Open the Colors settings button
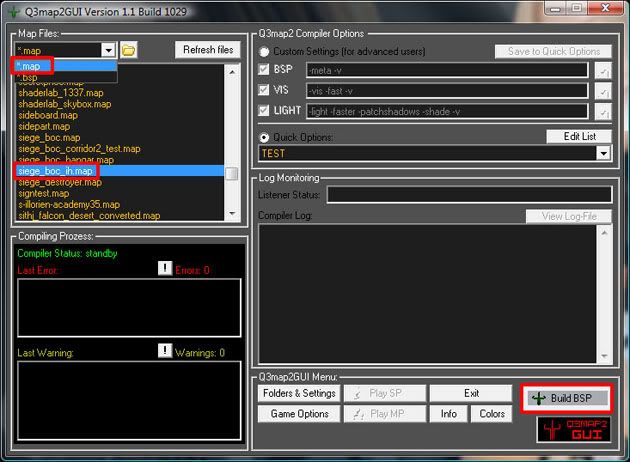630x462 pixels. pyautogui.click(x=492, y=414)
